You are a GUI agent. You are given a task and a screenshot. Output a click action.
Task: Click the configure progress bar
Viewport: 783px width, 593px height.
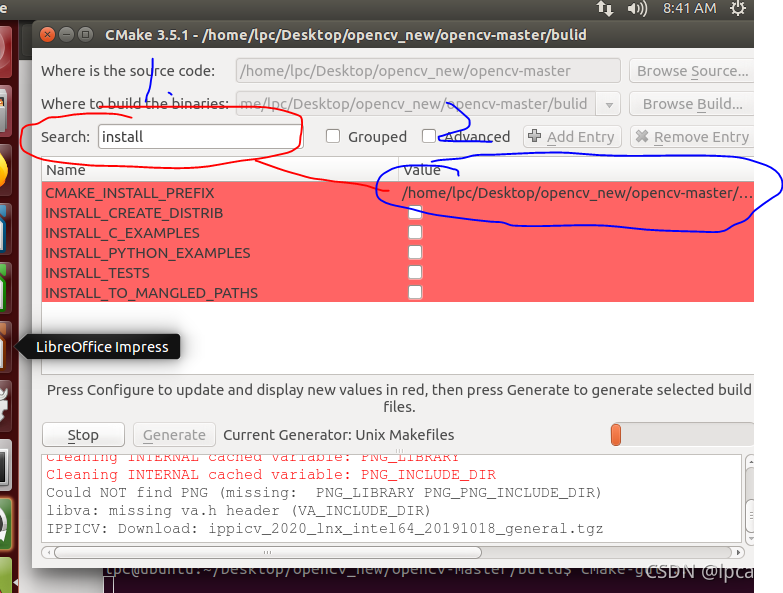tap(682, 434)
